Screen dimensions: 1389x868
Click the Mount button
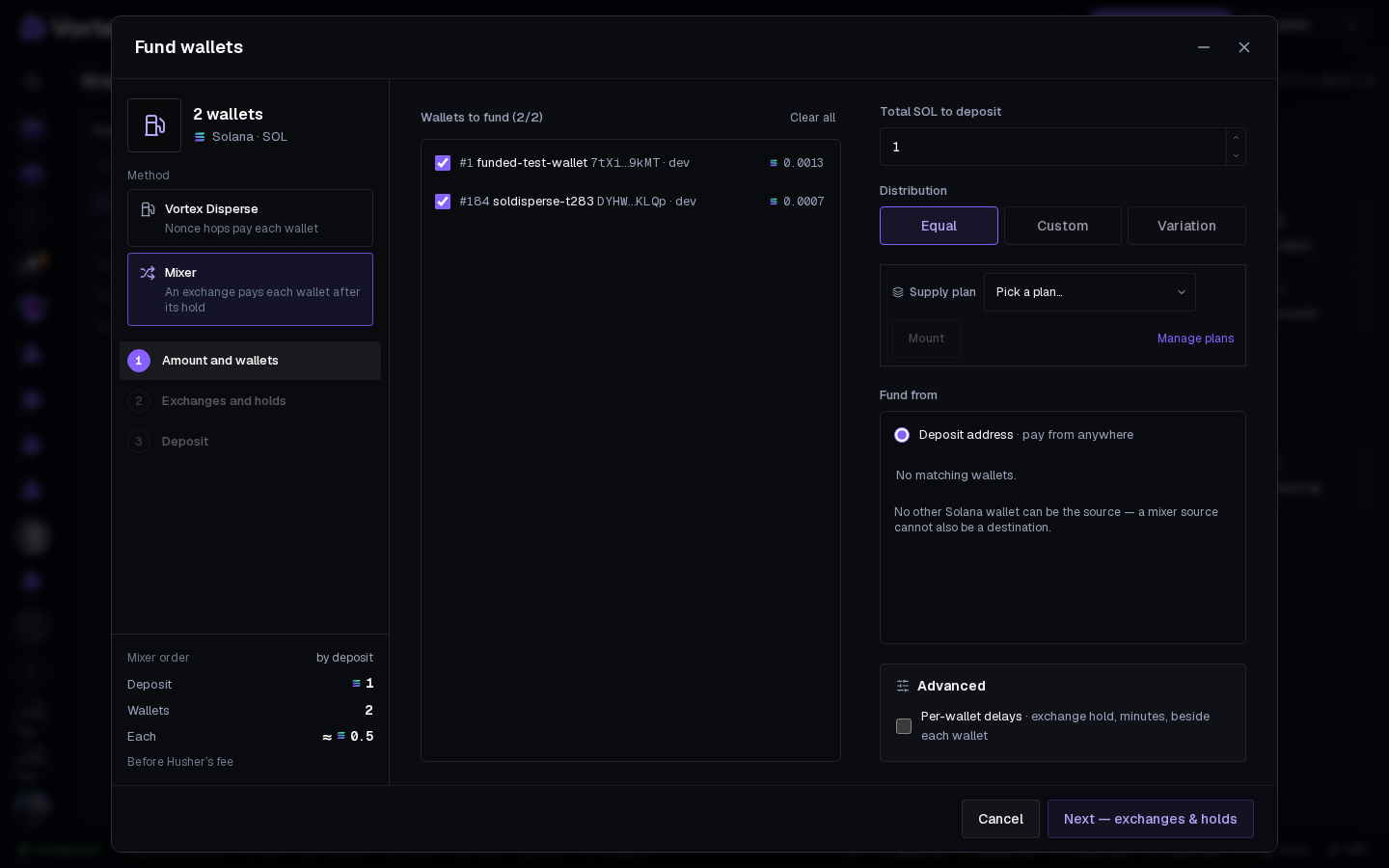926,339
